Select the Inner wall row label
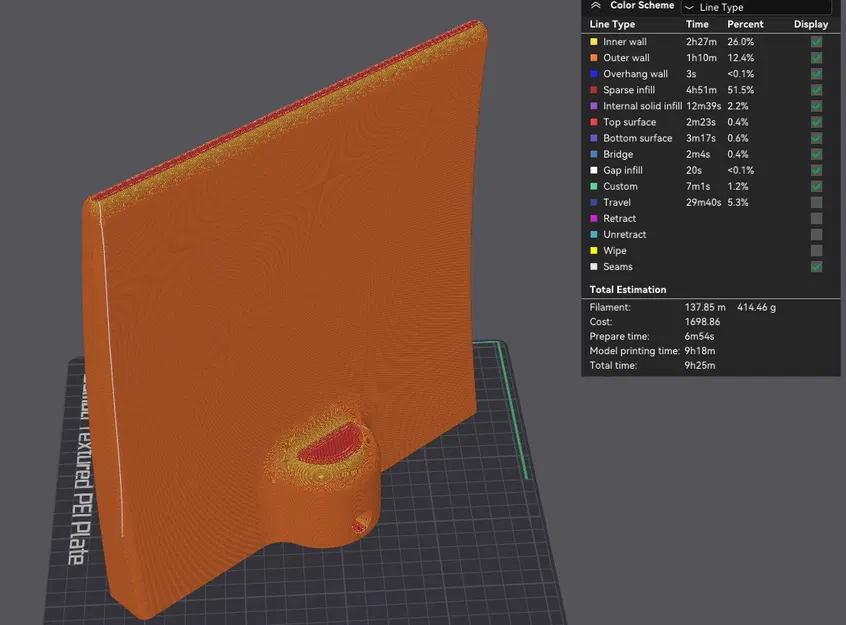 coord(625,42)
